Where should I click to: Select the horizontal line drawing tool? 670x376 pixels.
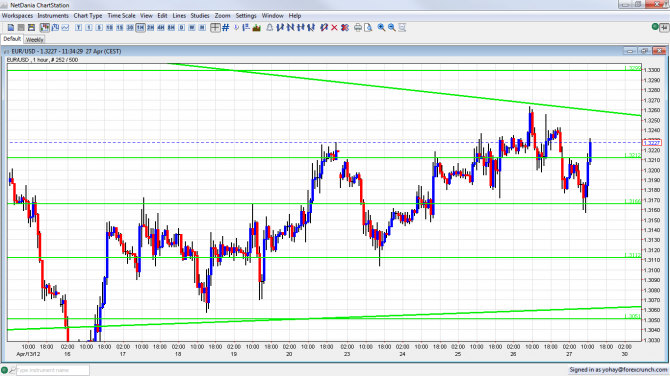[301, 28]
